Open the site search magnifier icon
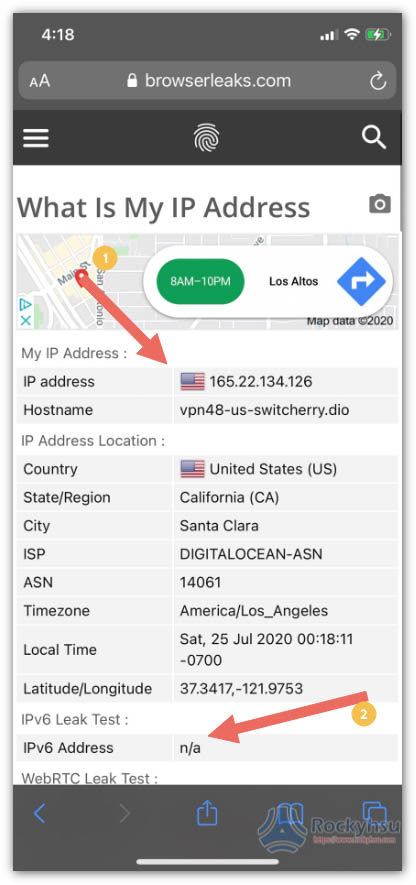 pos(374,137)
